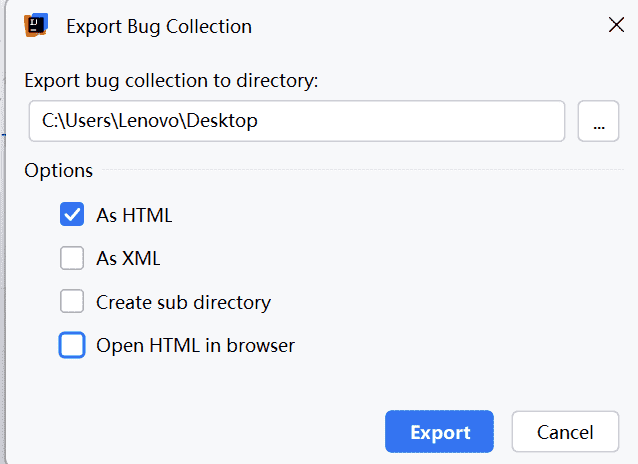Select the "Create sub directory" label text
Image resolution: width=638 pixels, height=464 pixels.
click(183, 302)
